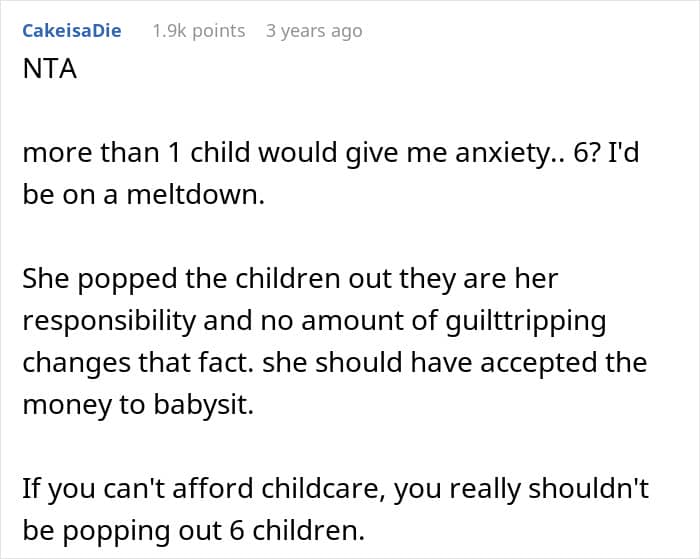Click the line 'be popping out 6 children.'
Image resolution: width=700 pixels, height=559 pixels.
(x=194, y=530)
